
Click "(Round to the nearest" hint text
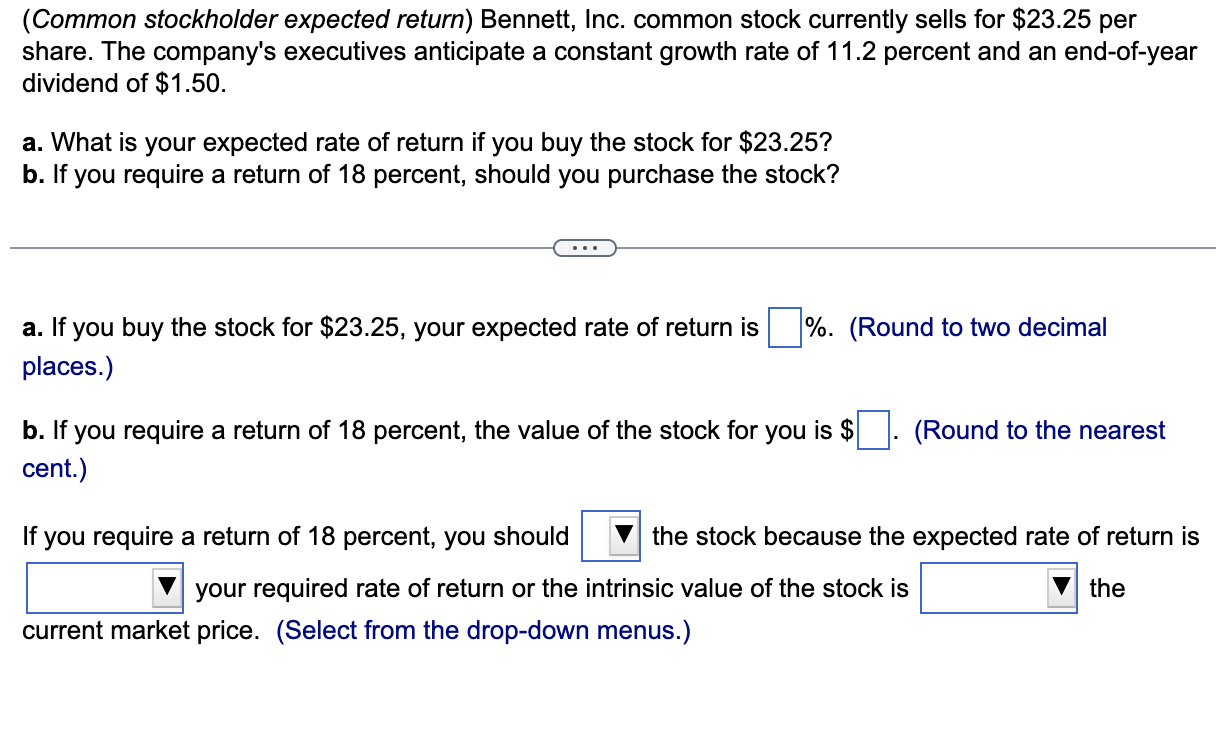click(1040, 430)
